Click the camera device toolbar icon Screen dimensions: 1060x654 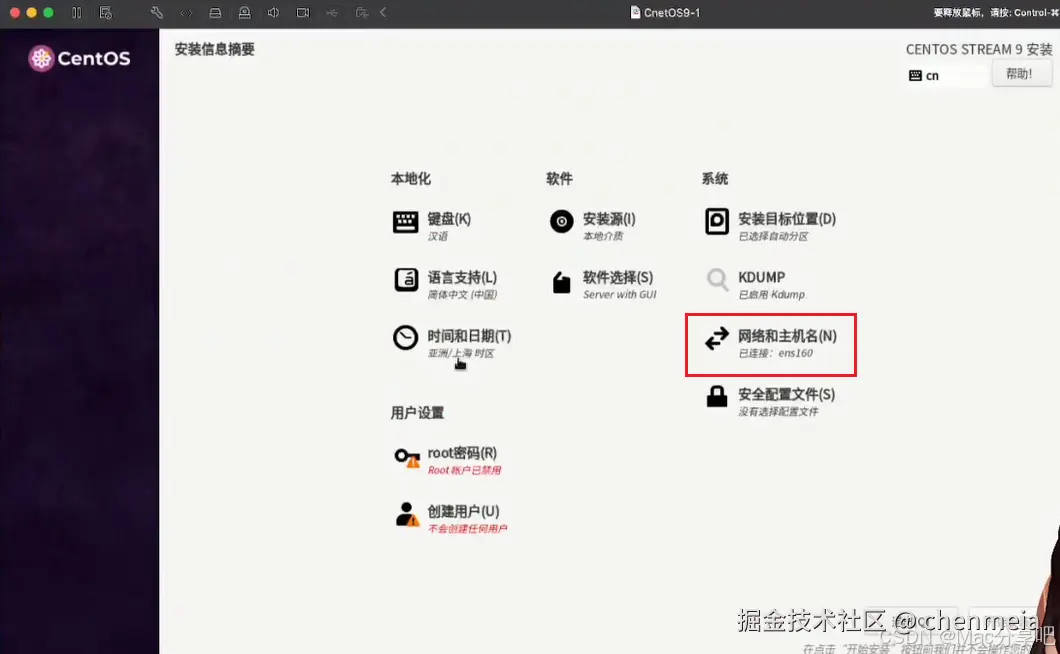pos(302,13)
